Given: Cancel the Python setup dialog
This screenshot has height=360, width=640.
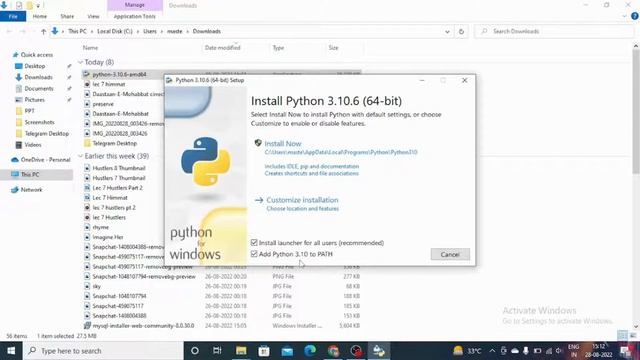Looking at the screenshot, I should point(450,254).
